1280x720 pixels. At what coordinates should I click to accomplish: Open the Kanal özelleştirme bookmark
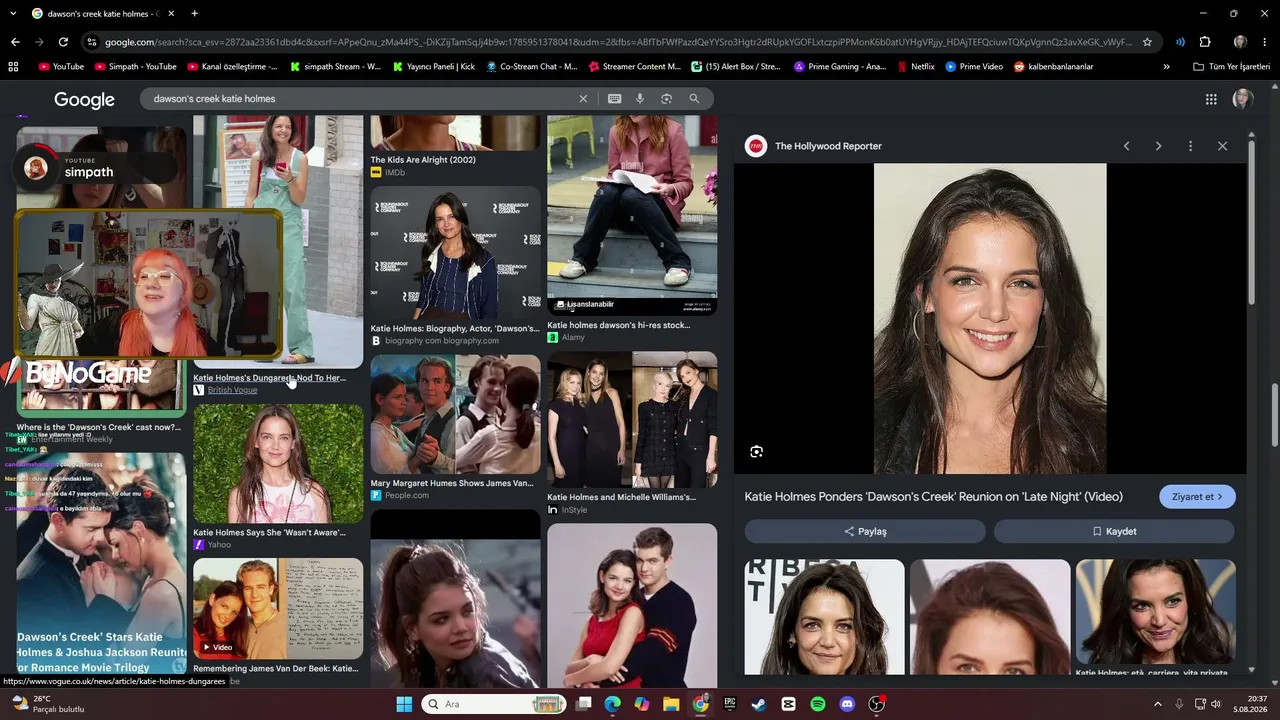tap(232, 67)
